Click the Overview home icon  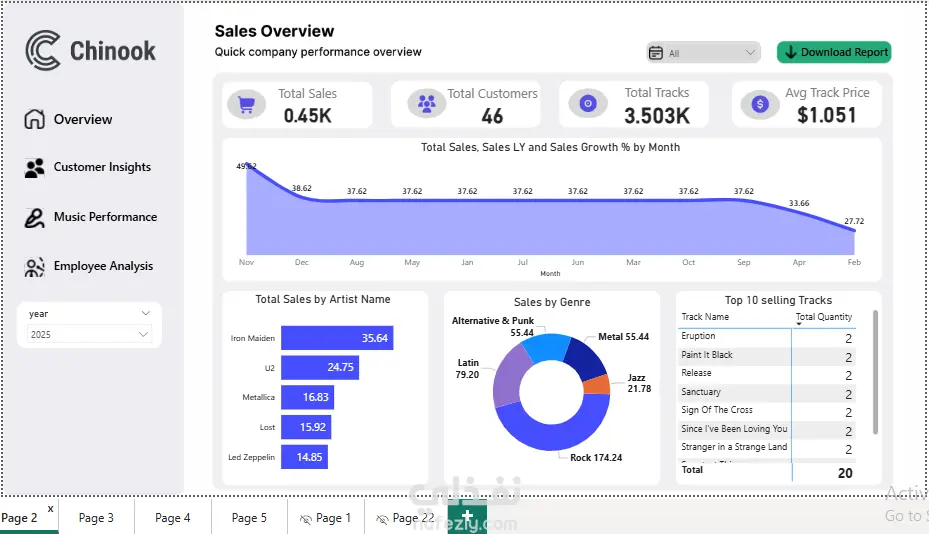point(34,119)
